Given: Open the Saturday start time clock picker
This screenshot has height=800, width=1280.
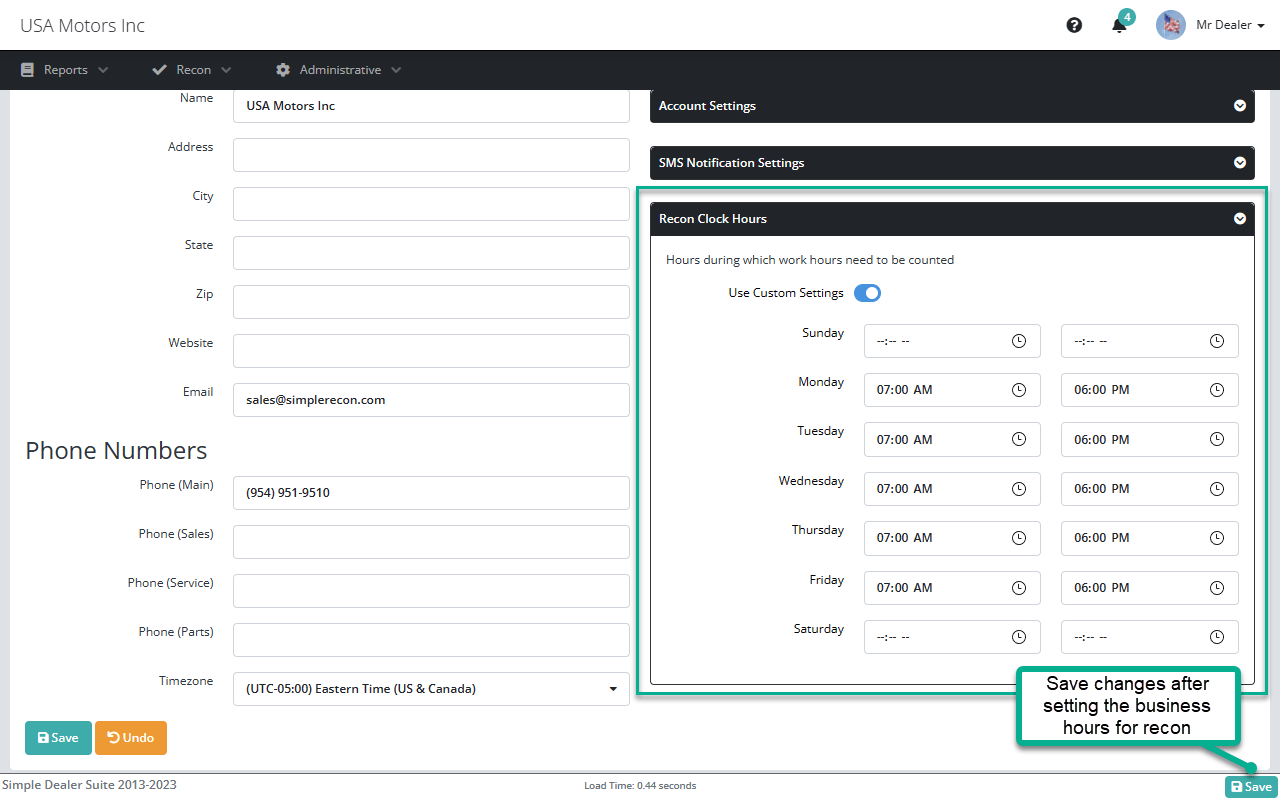Looking at the screenshot, I should pyautogui.click(x=1019, y=637).
